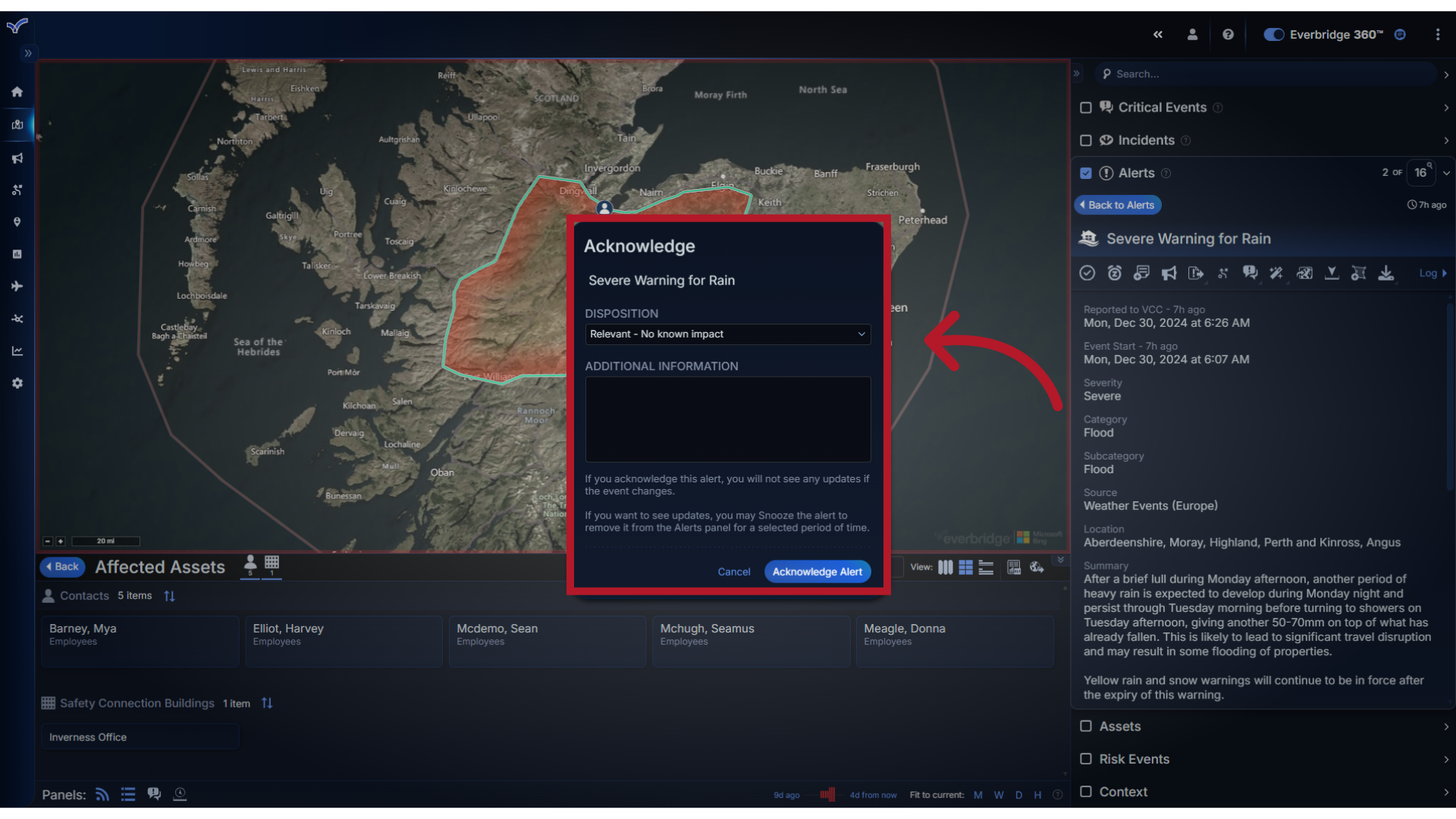This screenshot has width=1456, height=819.
Task: Open the Launch Incident megaphone icon
Action: coord(1169,273)
